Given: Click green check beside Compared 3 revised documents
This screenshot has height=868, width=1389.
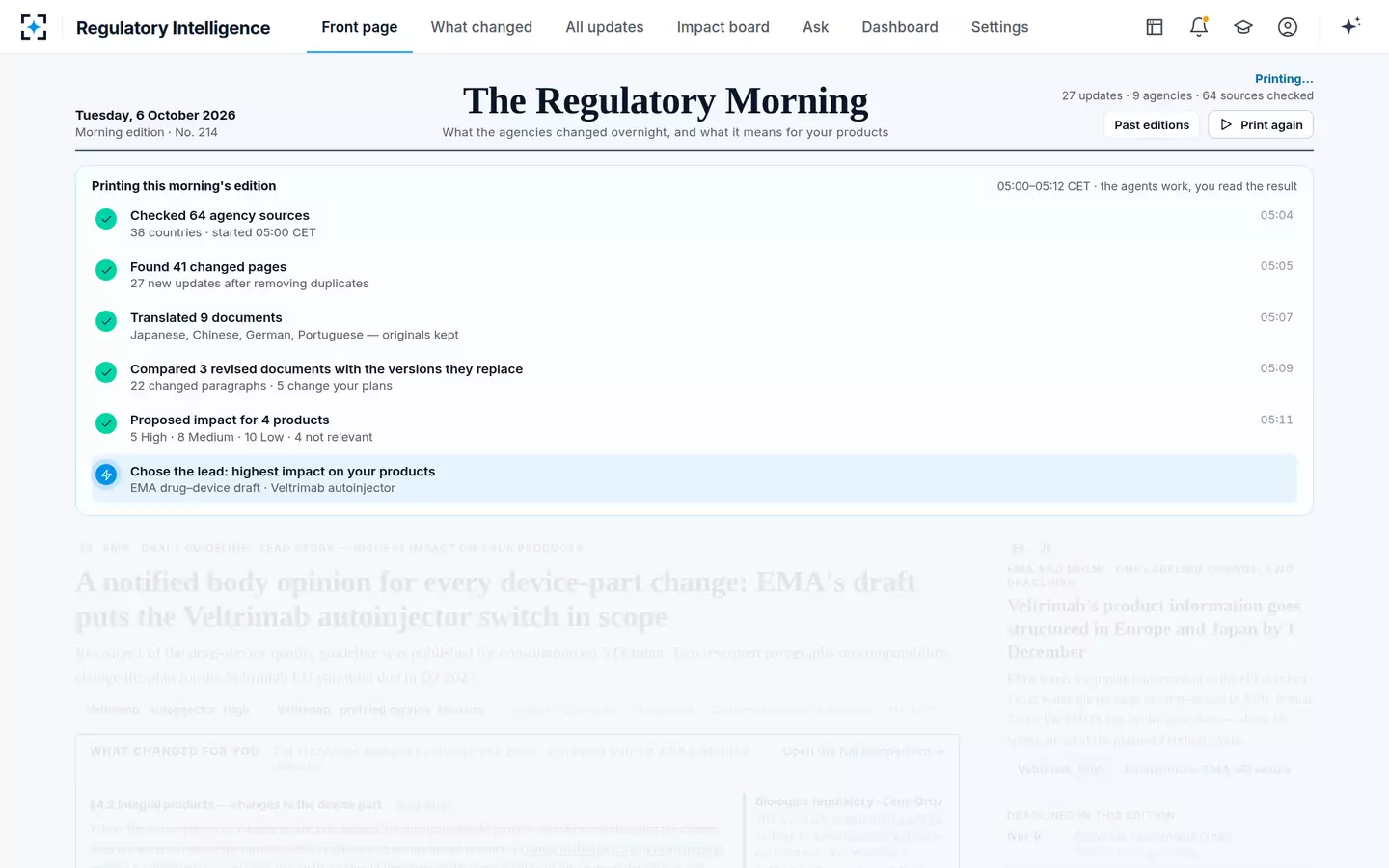Looking at the screenshot, I should coord(106,372).
